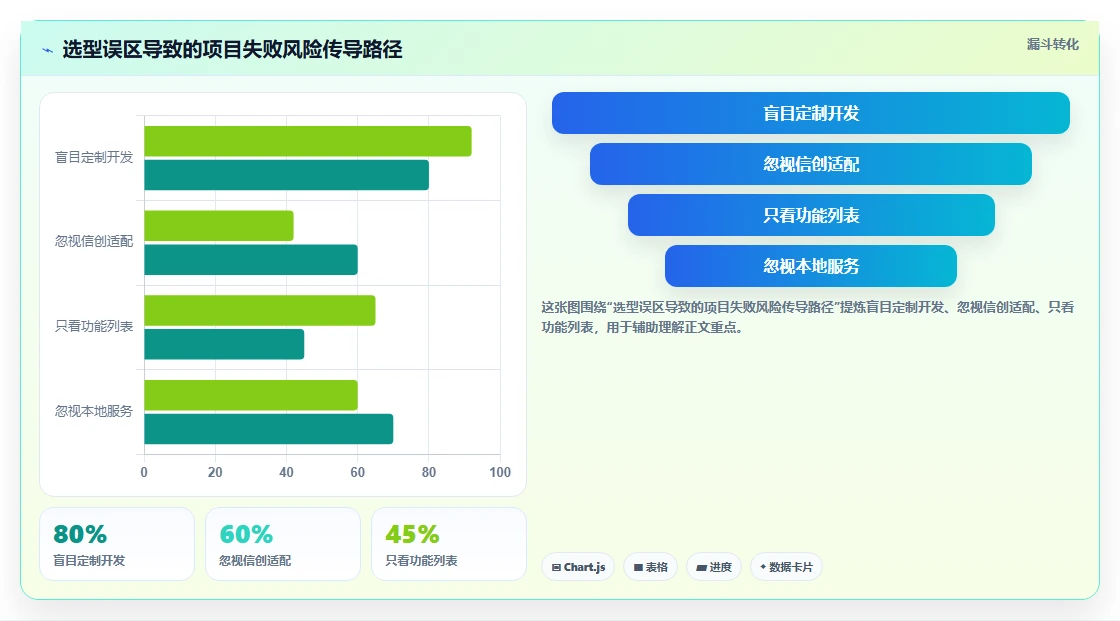Select the 忽视本地服务 funnel stage

coord(811,267)
